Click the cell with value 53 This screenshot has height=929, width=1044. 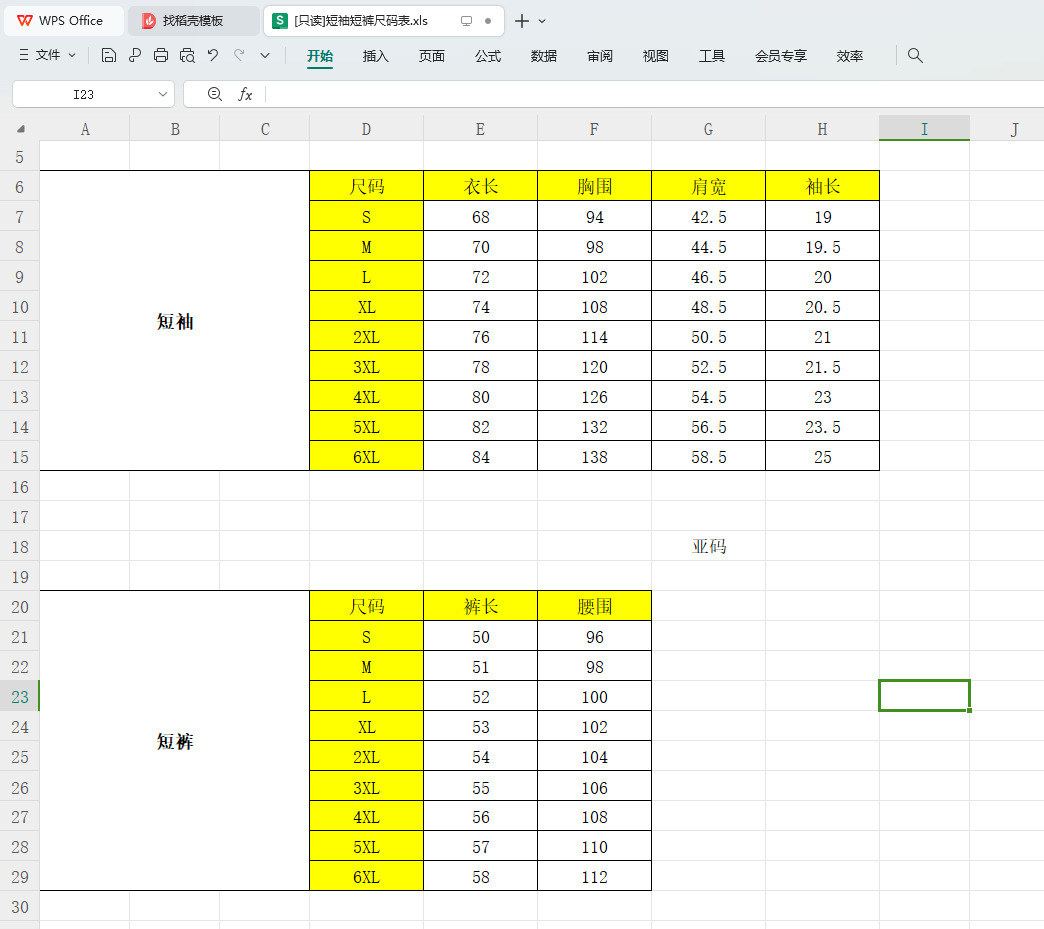click(481, 727)
